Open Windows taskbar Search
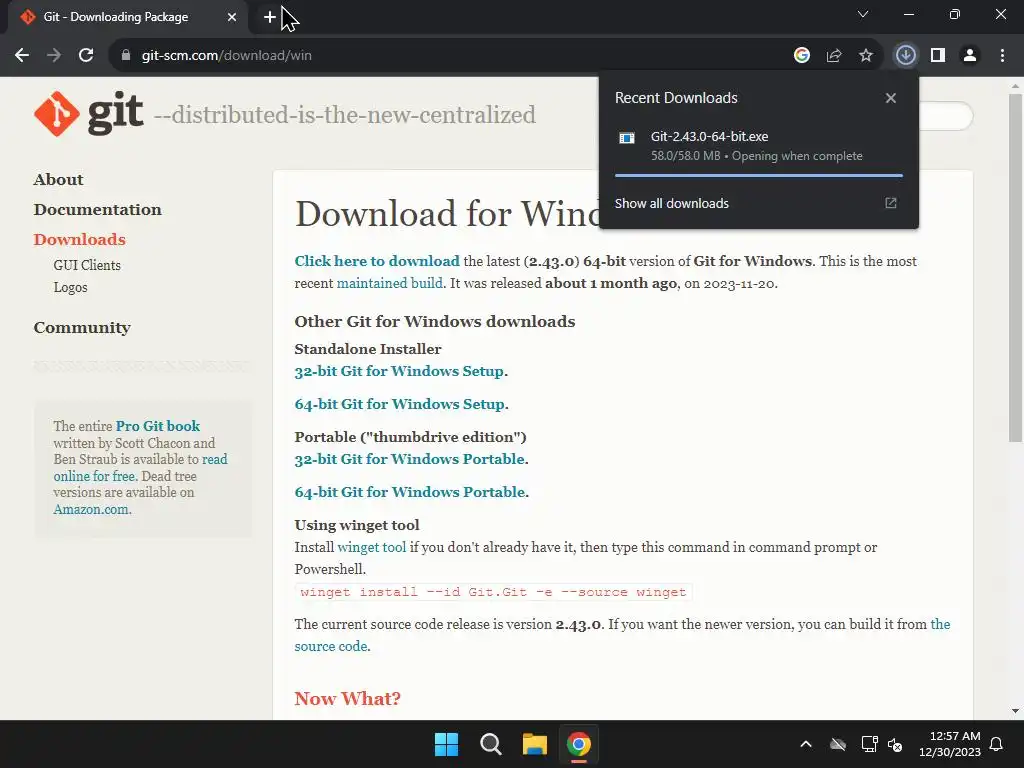The width and height of the screenshot is (1024, 768). (490, 744)
